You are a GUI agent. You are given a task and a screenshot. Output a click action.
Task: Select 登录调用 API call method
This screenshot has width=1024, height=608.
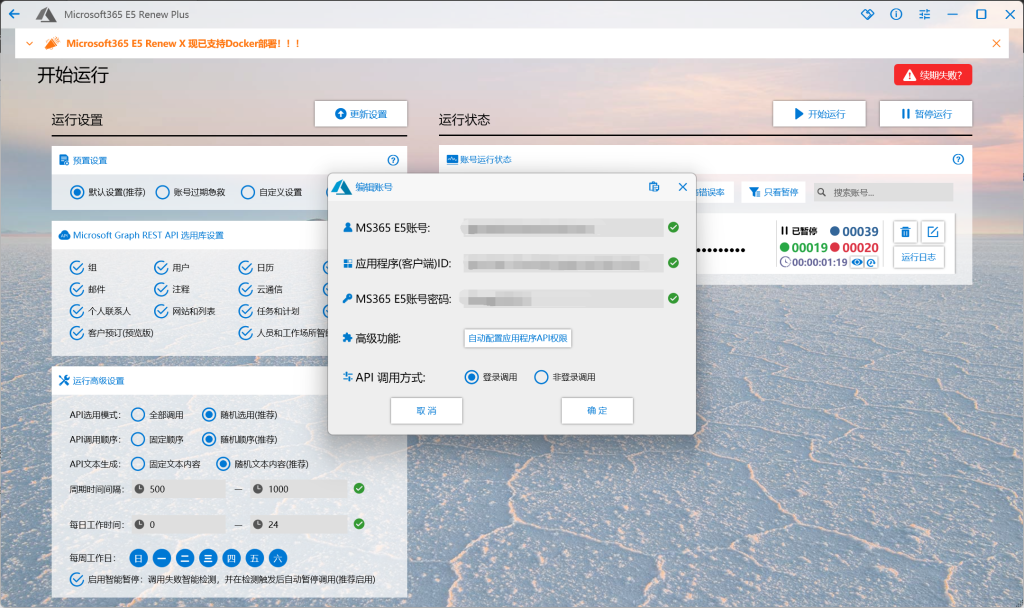coord(472,377)
